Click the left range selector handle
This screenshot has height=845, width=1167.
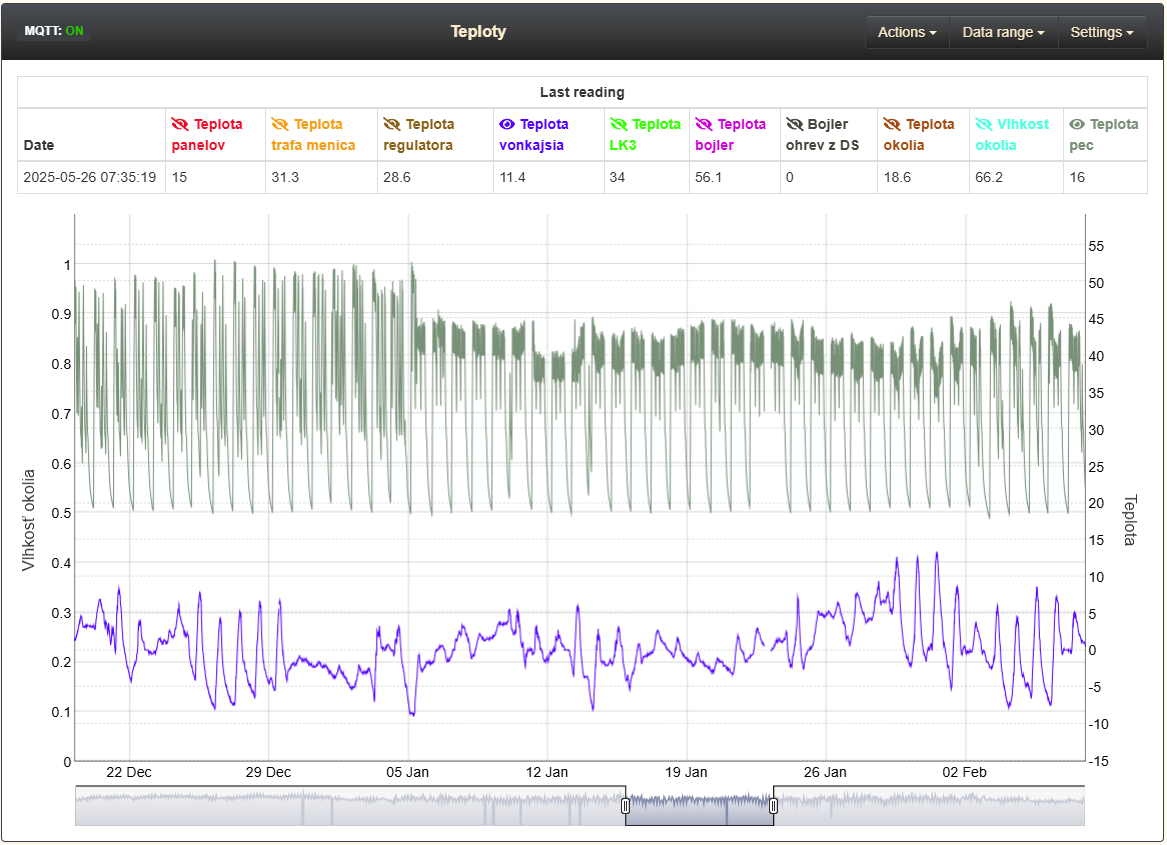[x=626, y=805]
